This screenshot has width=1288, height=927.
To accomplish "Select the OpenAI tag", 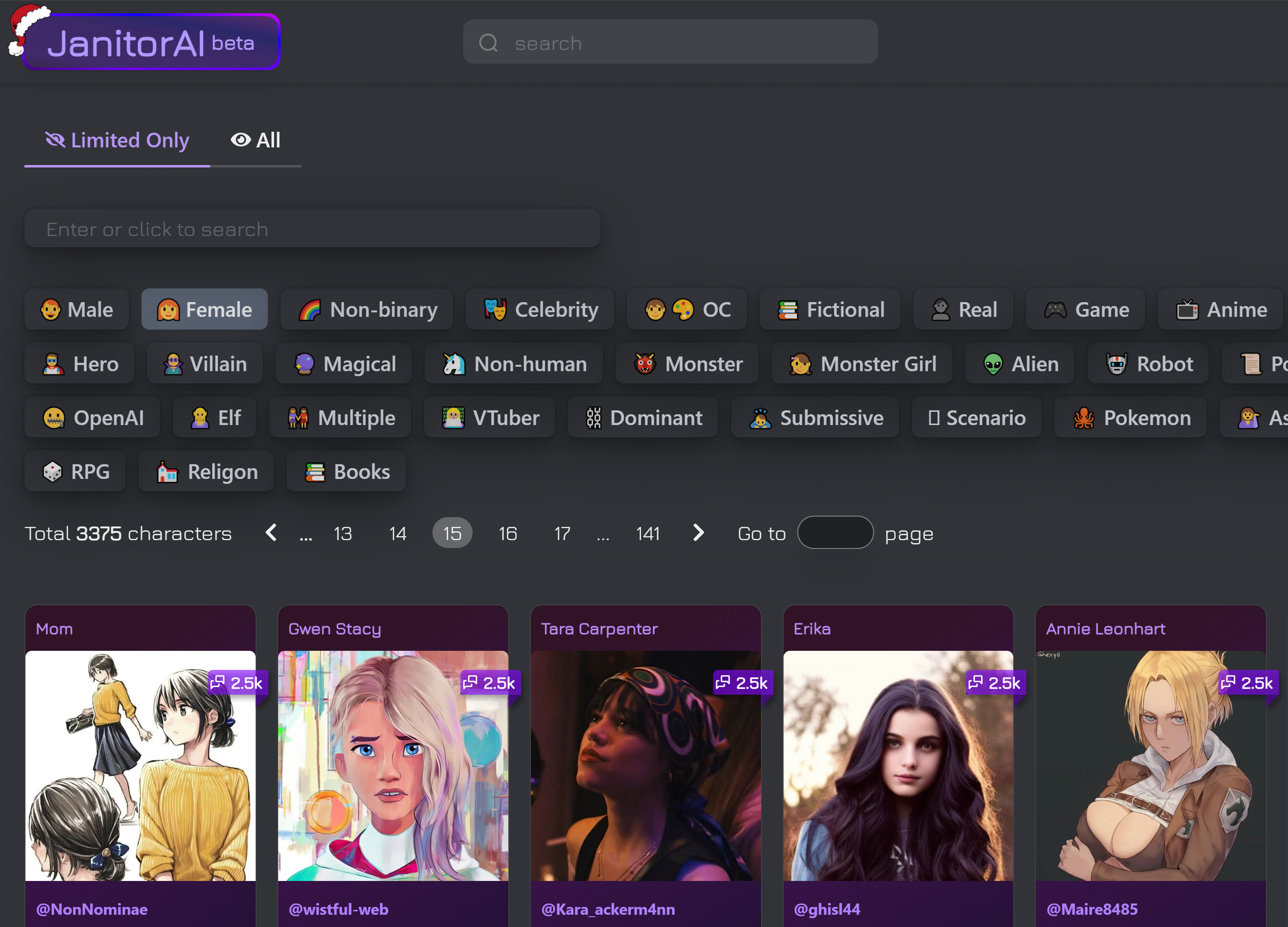I will tap(93, 418).
